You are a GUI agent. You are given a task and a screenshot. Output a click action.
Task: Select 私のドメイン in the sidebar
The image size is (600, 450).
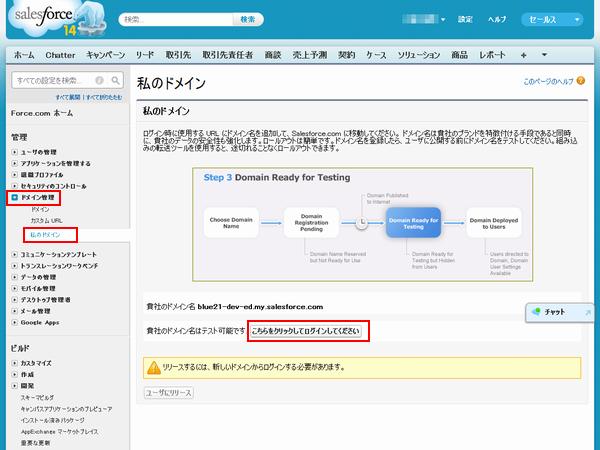click(45, 235)
